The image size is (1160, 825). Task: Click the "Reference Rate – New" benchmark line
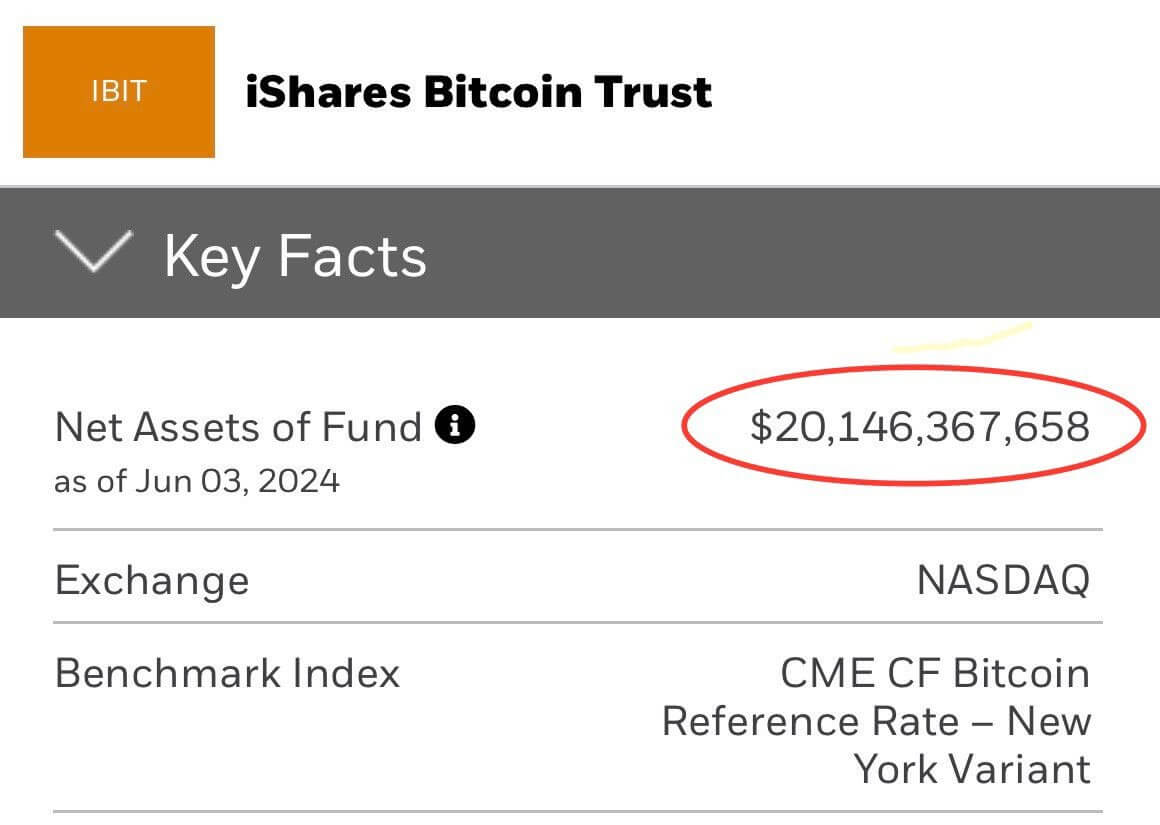coord(876,721)
